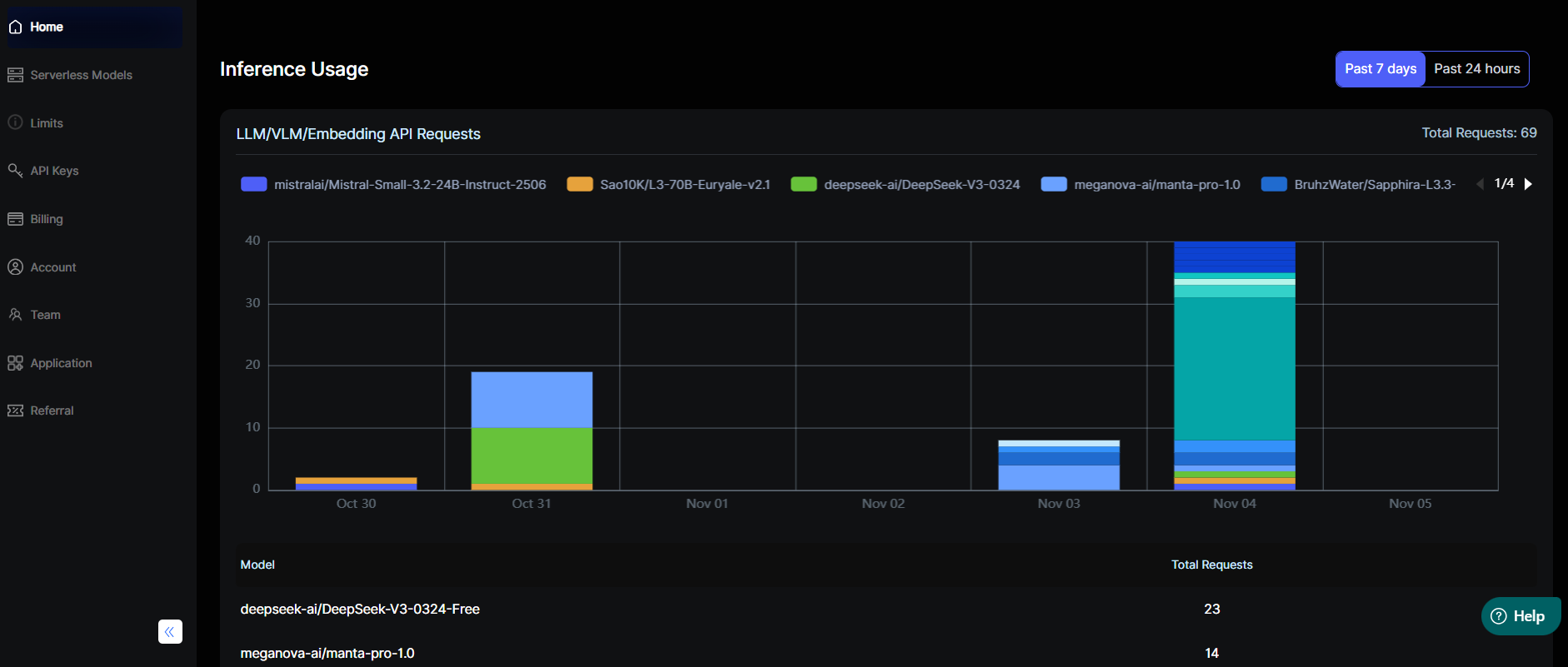The width and height of the screenshot is (1568, 667).
Task: Switch to Past 7 days view
Action: pos(1380,69)
